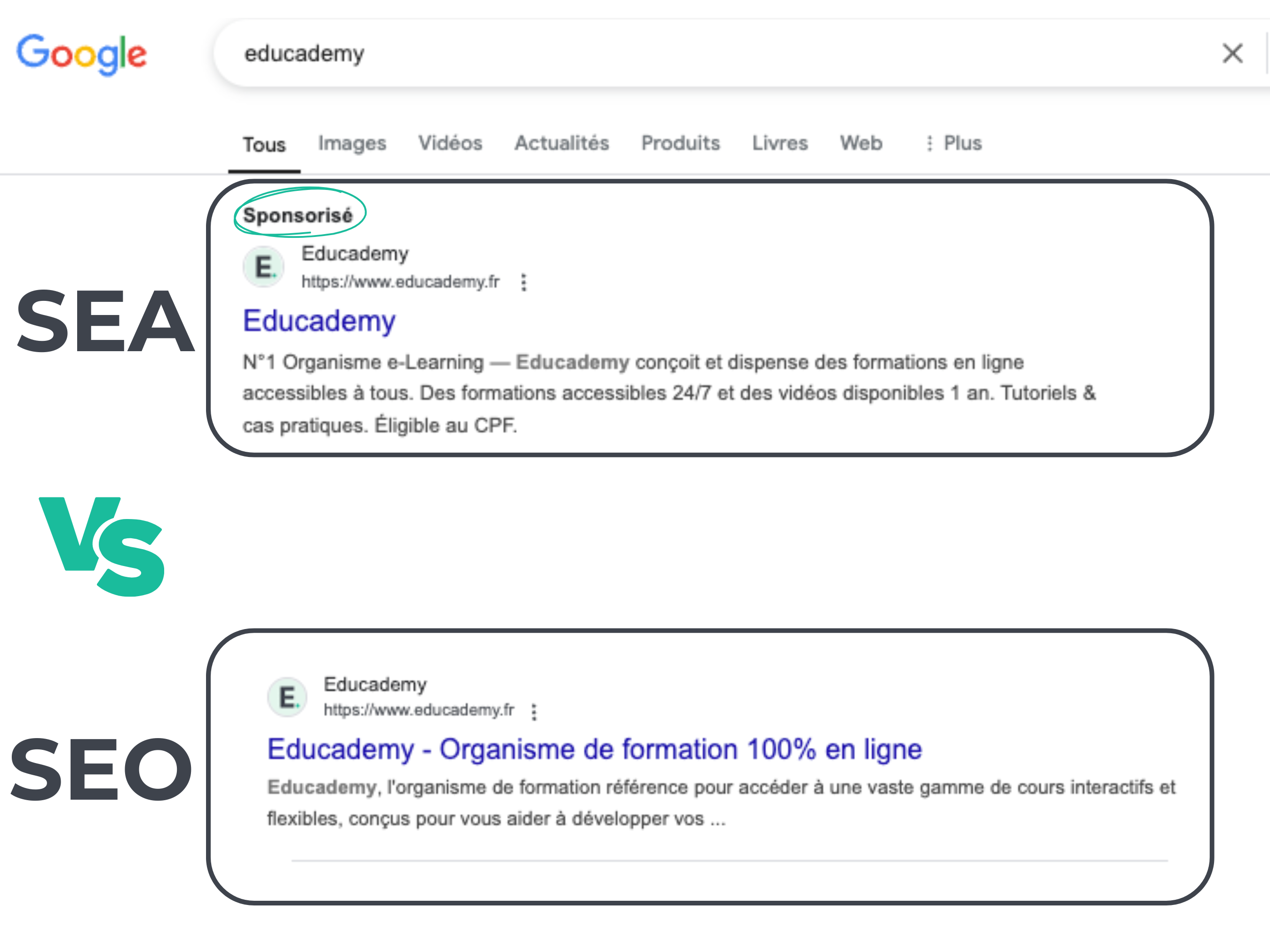1270x952 pixels.
Task: Click the Educademy favicon in organic result
Action: (x=287, y=697)
